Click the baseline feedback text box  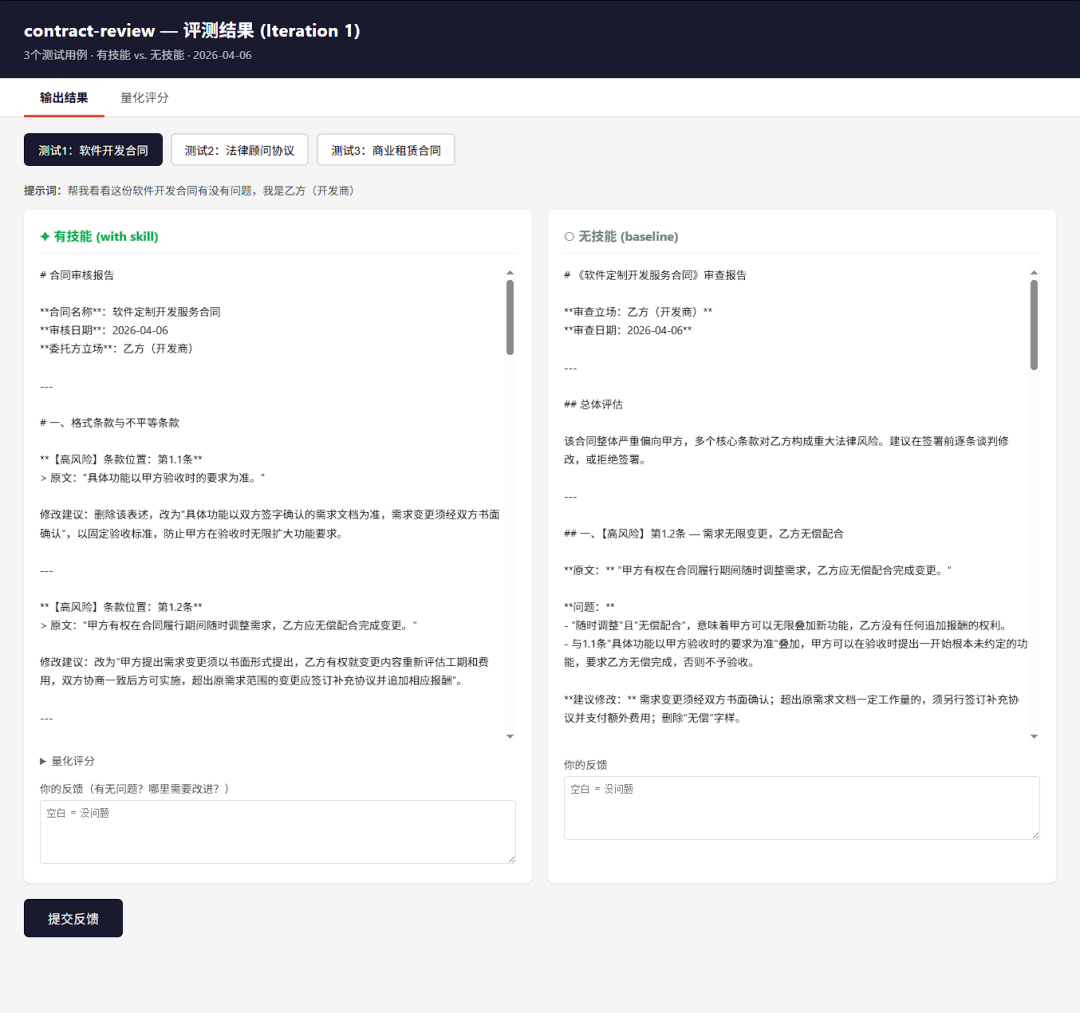pyautogui.click(x=802, y=808)
